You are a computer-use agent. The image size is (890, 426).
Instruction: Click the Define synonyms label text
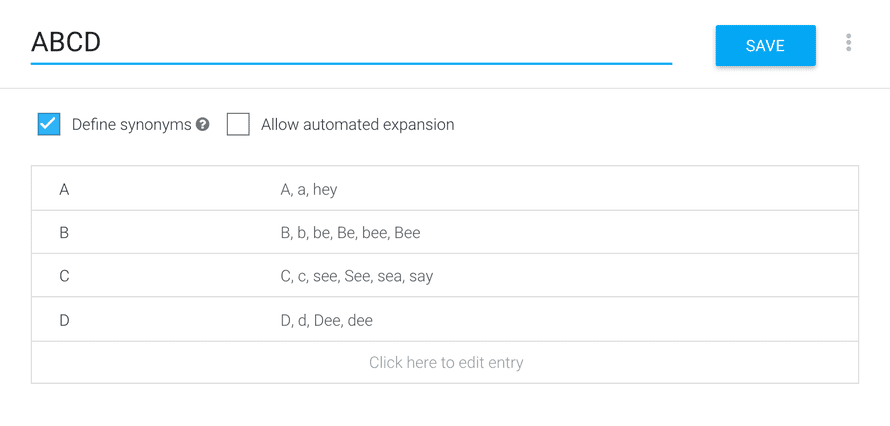click(x=132, y=125)
